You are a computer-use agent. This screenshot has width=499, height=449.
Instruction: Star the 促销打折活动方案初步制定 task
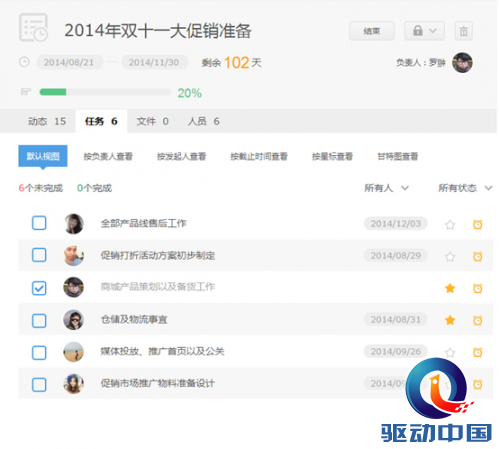pyautogui.click(x=450, y=257)
